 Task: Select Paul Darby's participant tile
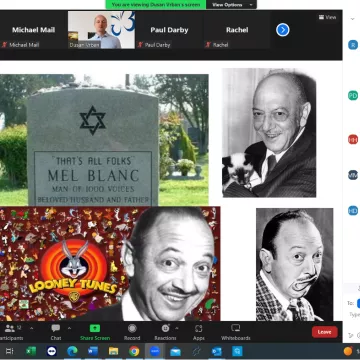click(169, 30)
